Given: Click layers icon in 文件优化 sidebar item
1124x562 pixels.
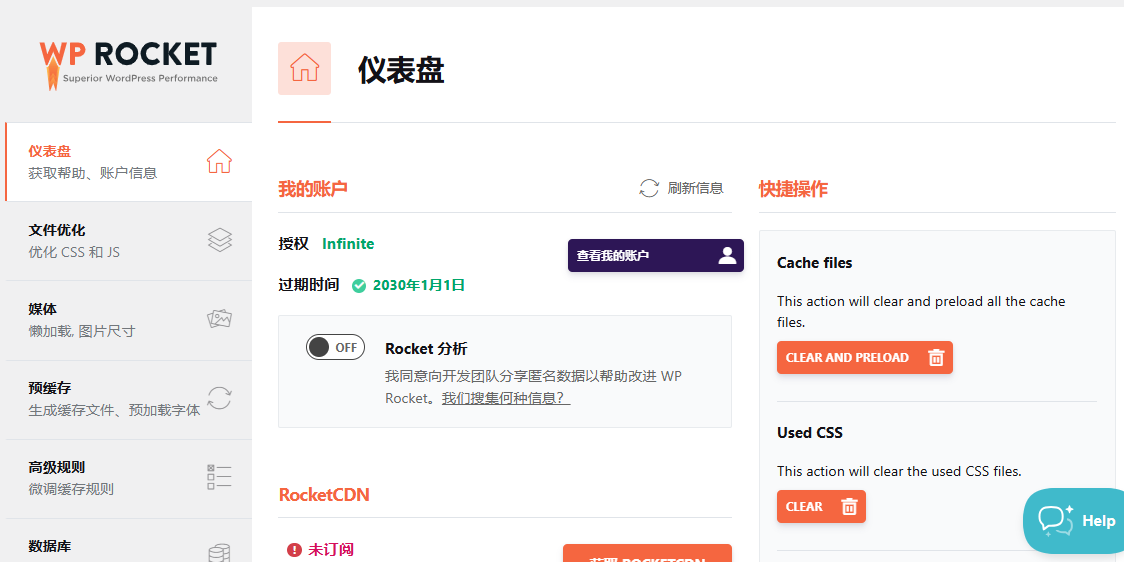Looking at the screenshot, I should pos(219,240).
